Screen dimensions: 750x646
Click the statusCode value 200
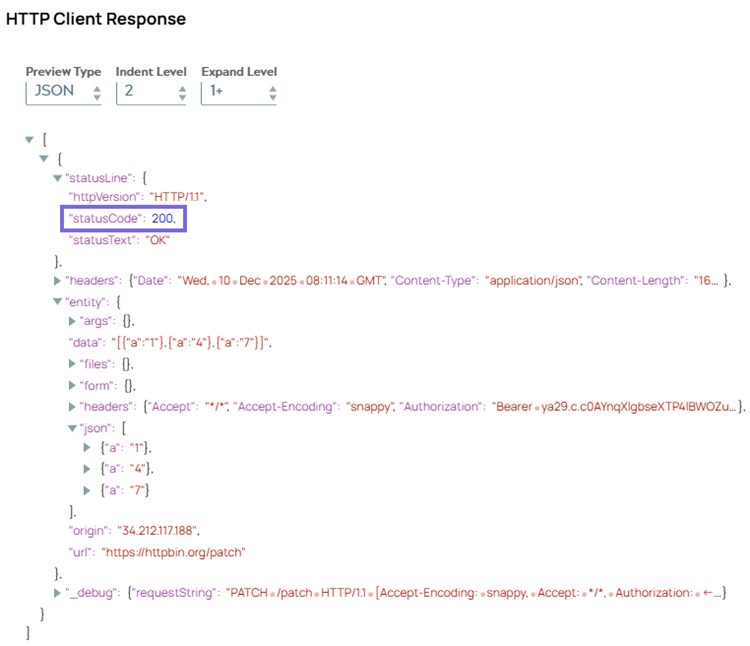coord(165,218)
